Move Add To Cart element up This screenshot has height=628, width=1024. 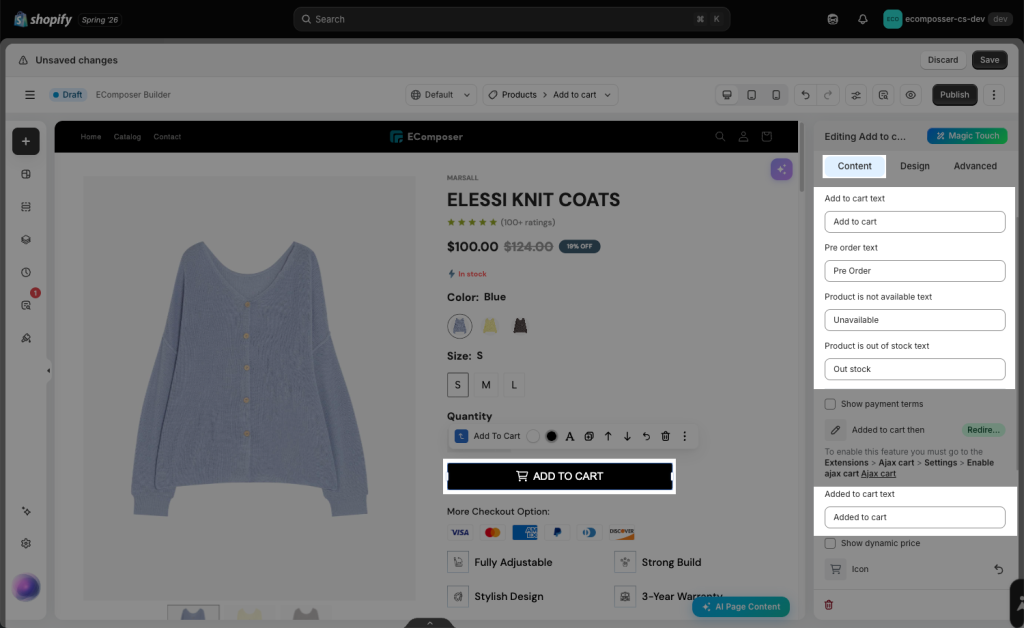click(608, 436)
